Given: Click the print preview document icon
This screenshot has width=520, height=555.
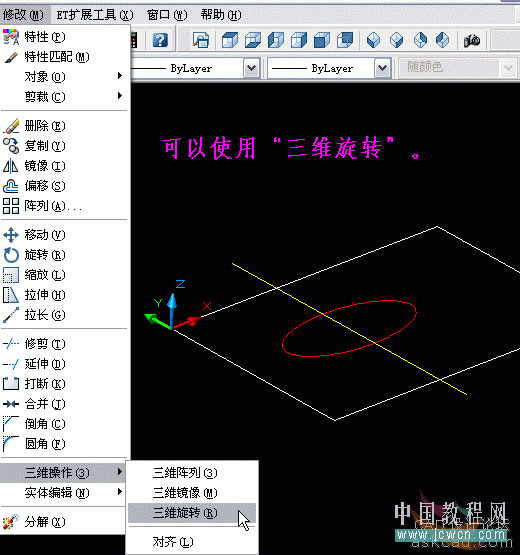Looking at the screenshot, I should tap(201, 40).
